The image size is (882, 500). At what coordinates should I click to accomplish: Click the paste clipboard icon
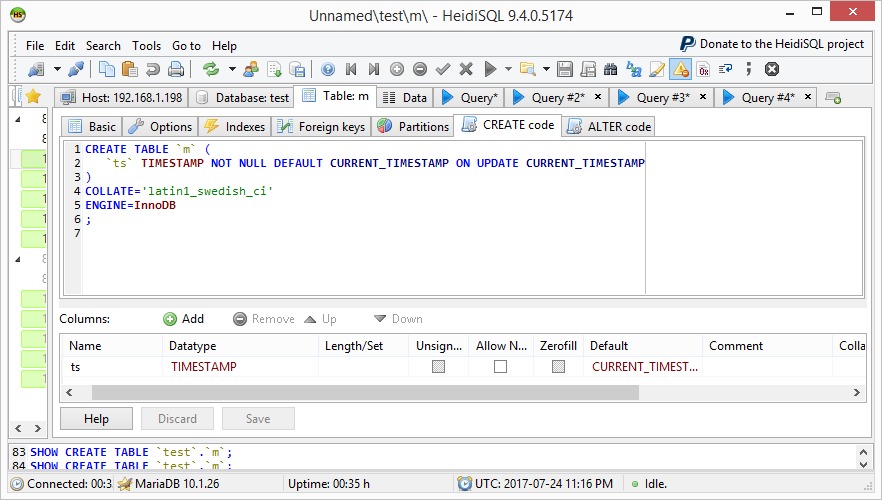click(129, 69)
